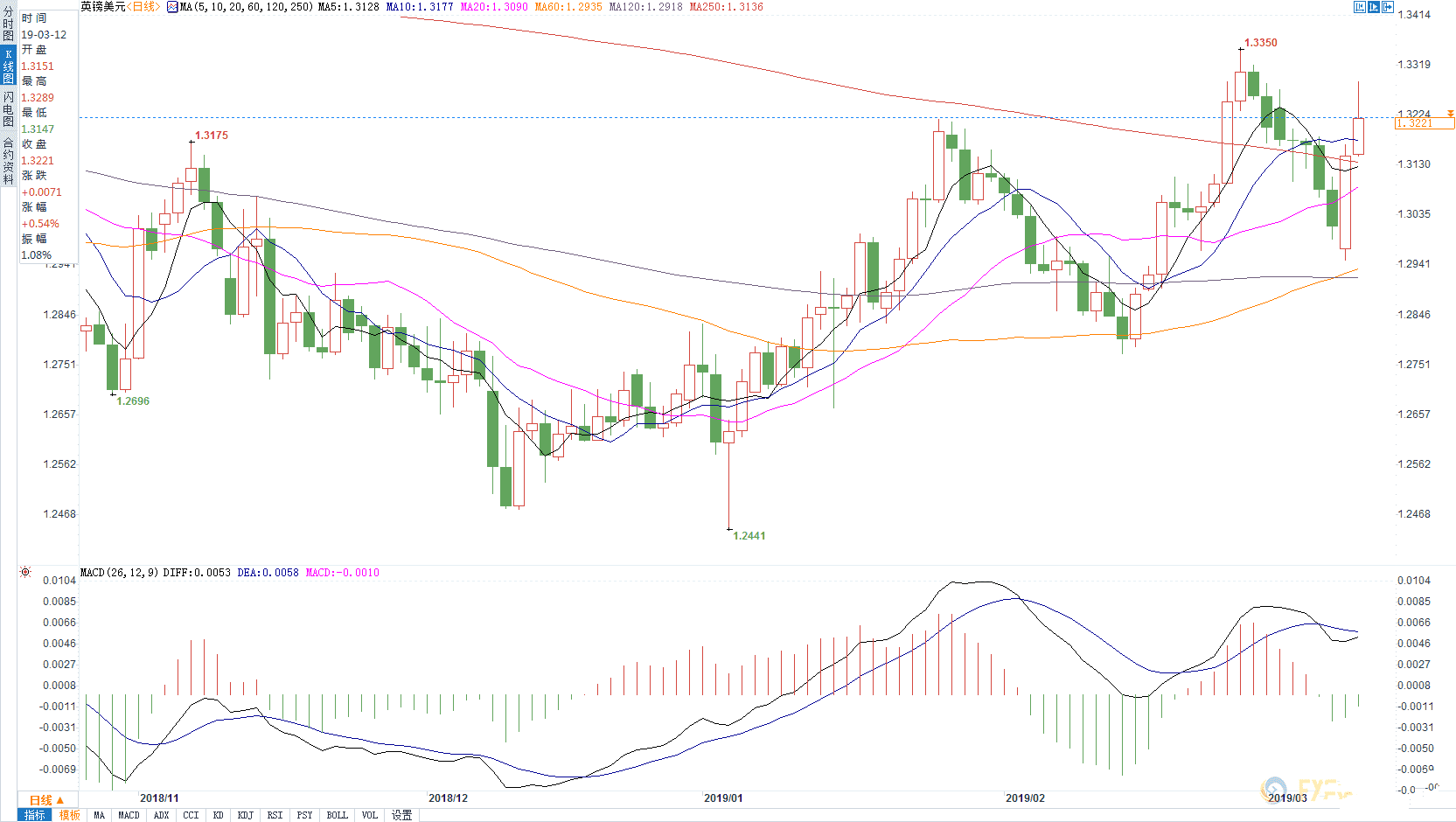Viewport: 1456px width, 822px height.
Task: Click the 2019/01 timeline label
Action: point(723,798)
